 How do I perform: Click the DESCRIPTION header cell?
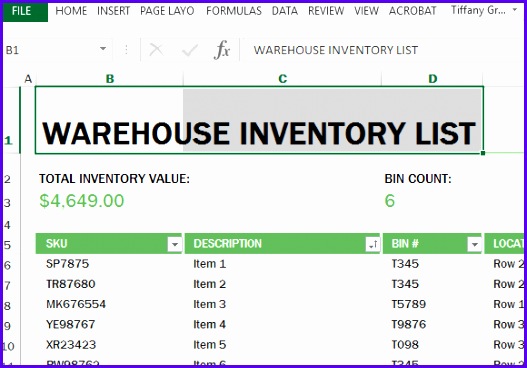point(282,244)
